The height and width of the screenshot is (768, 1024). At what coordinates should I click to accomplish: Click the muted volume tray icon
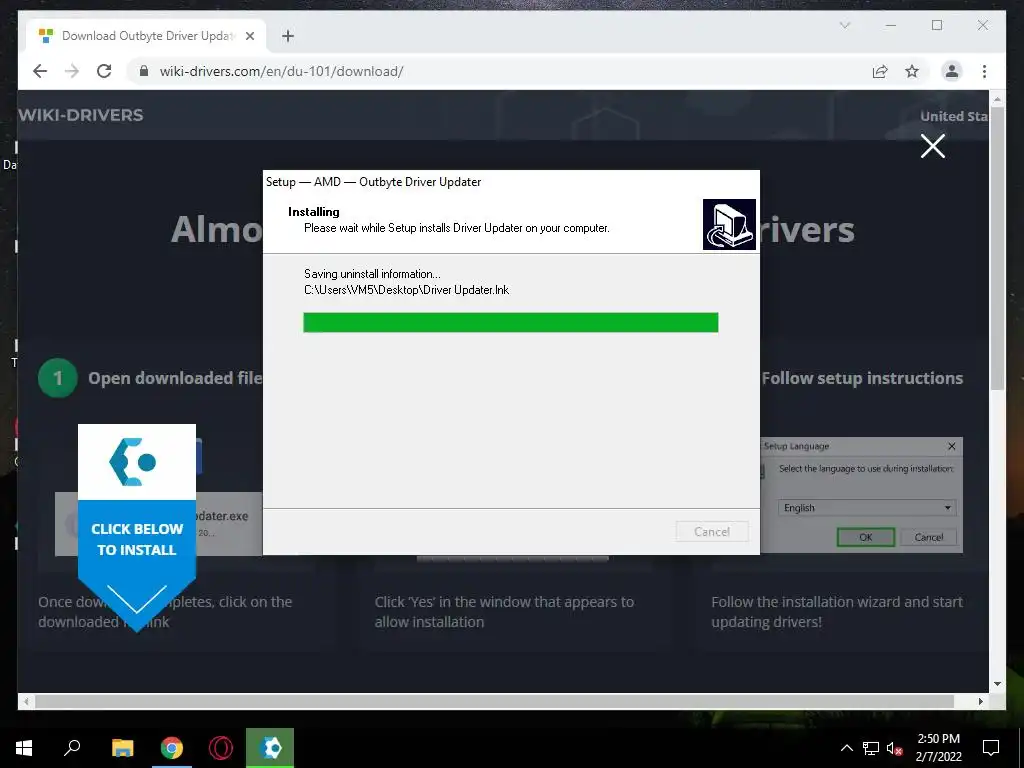pyautogui.click(x=895, y=748)
